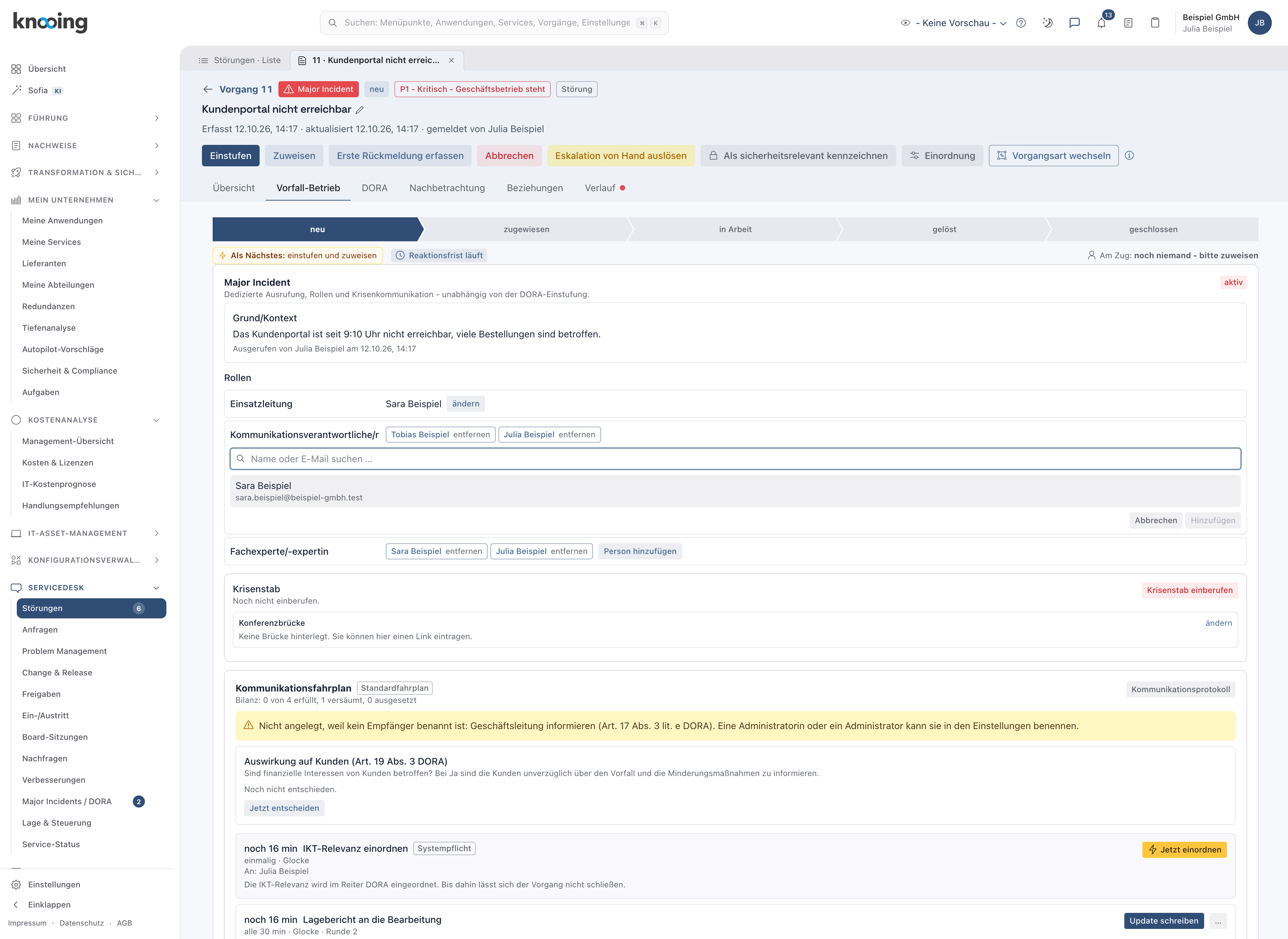Click the Führung grid icon
1288x939 pixels.
click(x=16, y=118)
